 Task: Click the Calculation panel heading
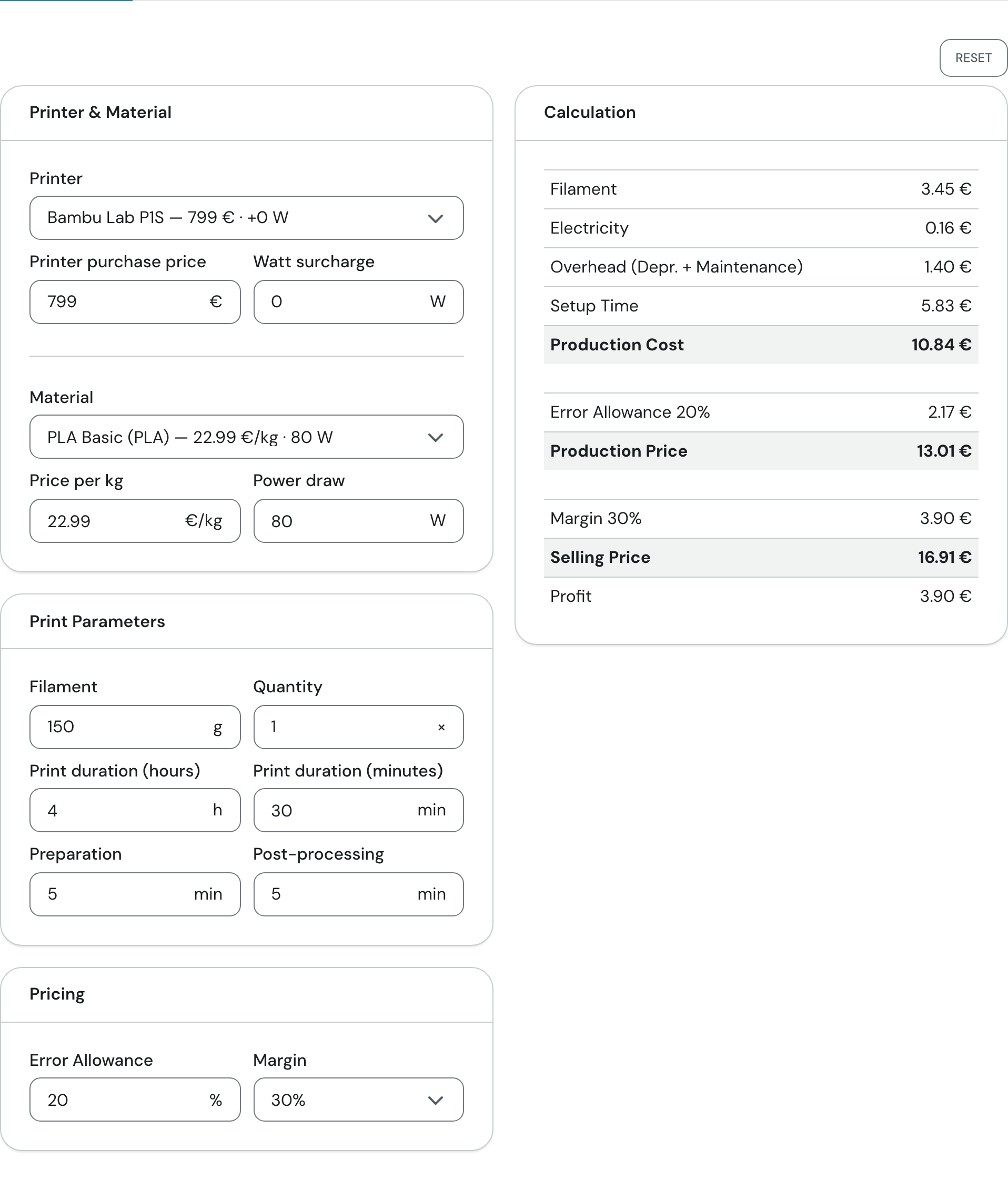pos(590,112)
